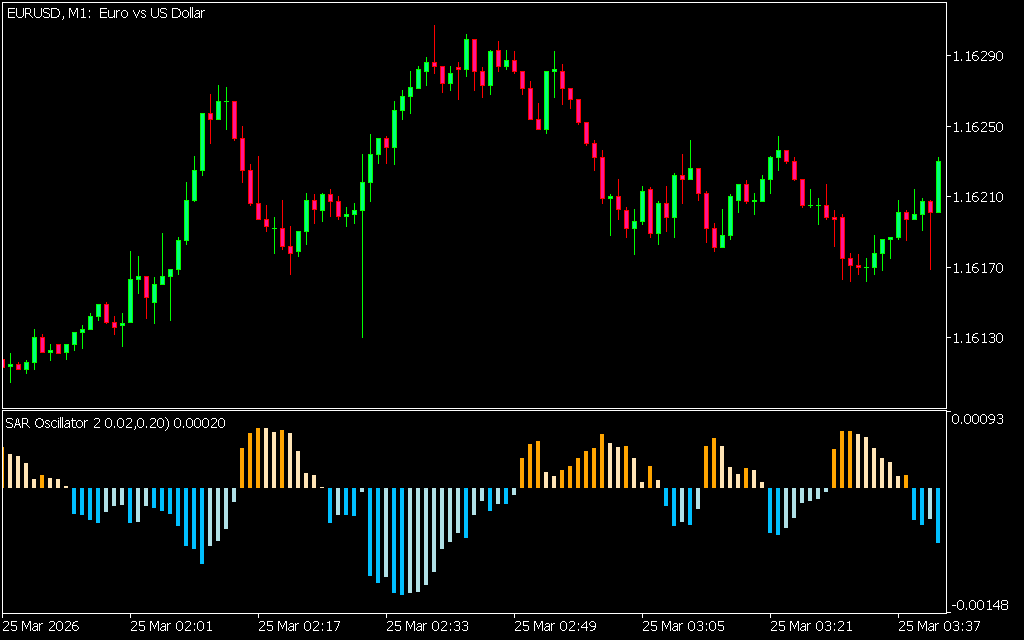1024x640 pixels.
Task: Select the 25 Mar 03:21 time label
Action: (x=811, y=626)
